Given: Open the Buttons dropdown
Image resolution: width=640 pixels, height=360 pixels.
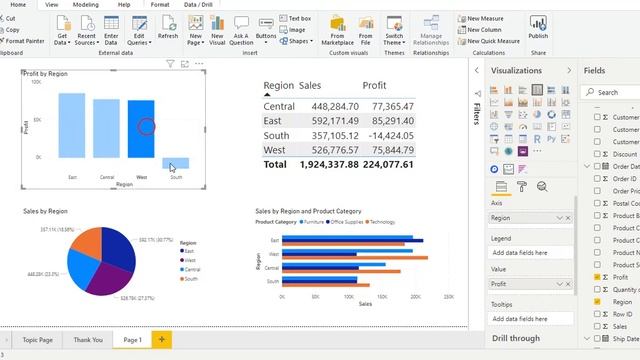Looking at the screenshot, I should click(x=266, y=30).
